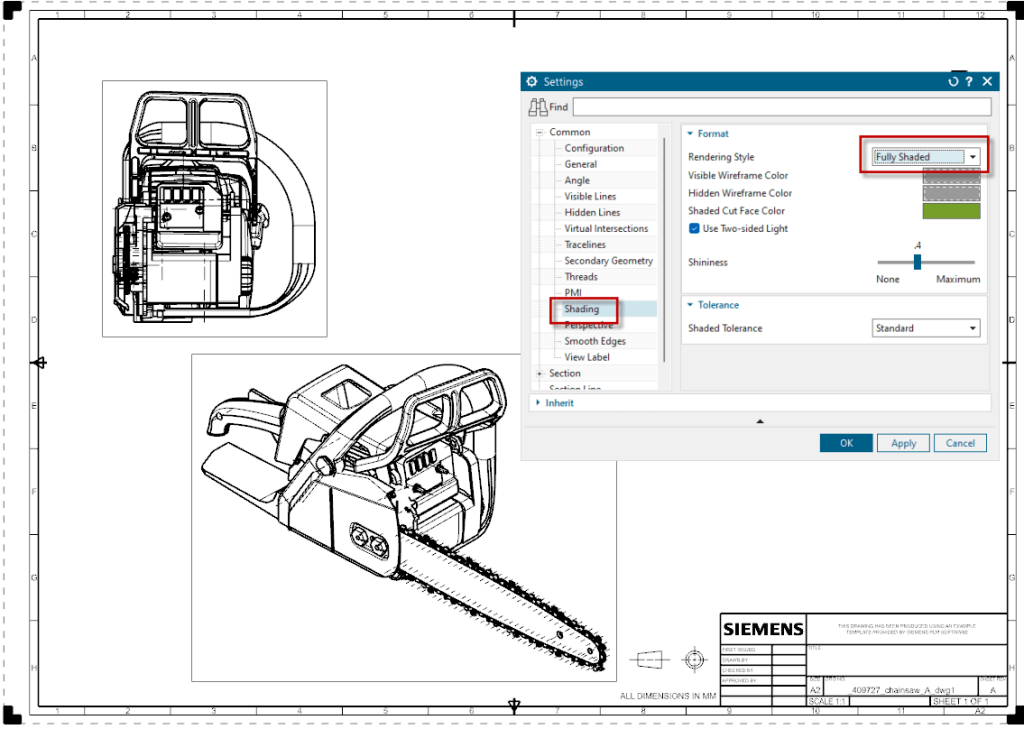
Task: Pick the green Shaded Cut Face Color
Action: pos(951,210)
